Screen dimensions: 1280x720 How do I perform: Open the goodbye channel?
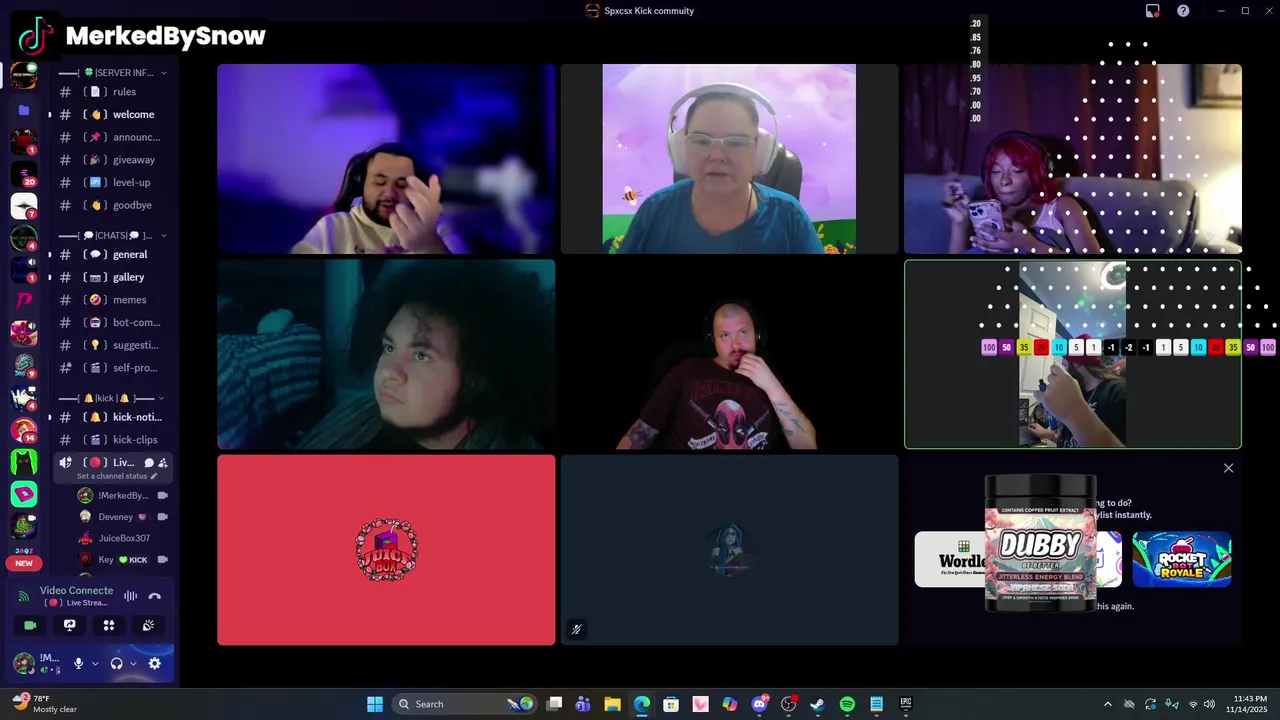point(111,205)
